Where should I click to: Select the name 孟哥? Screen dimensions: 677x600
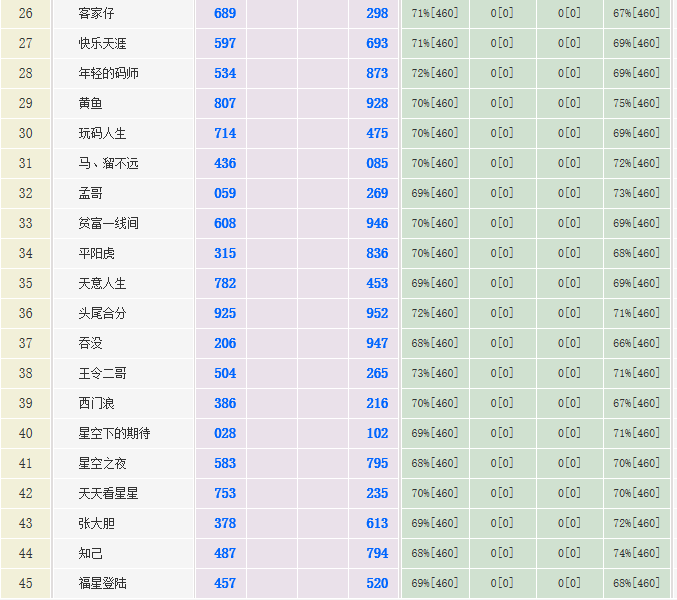click(90, 193)
